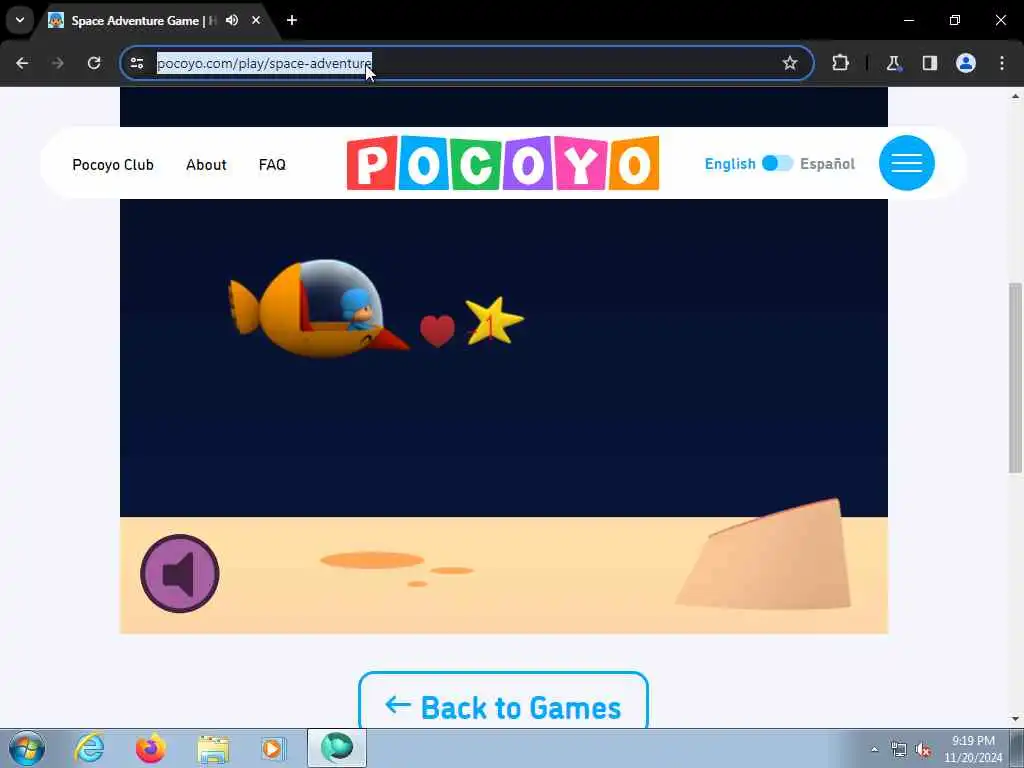Open the About page
The width and height of the screenshot is (1024, 768).
206,165
